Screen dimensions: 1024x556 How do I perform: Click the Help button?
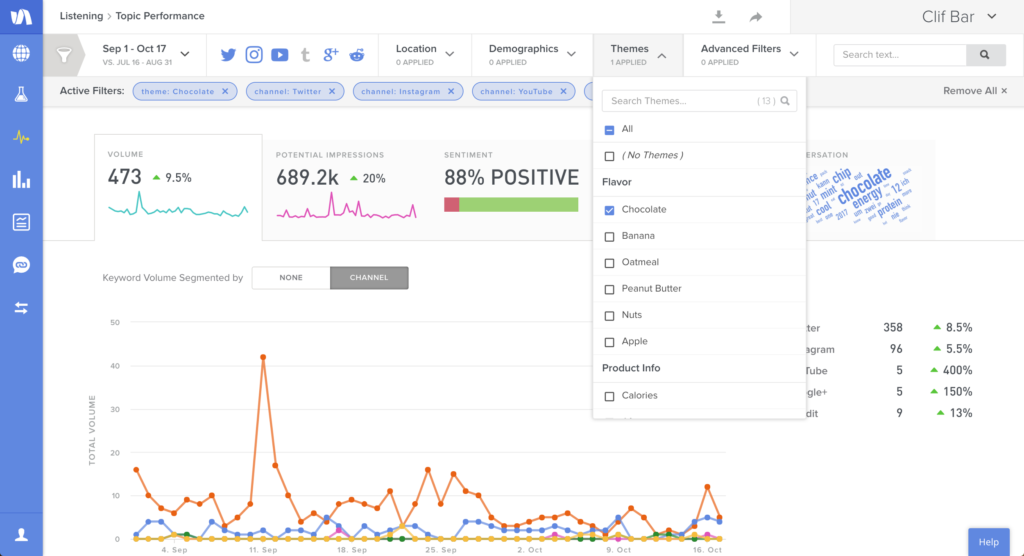[x=989, y=542]
